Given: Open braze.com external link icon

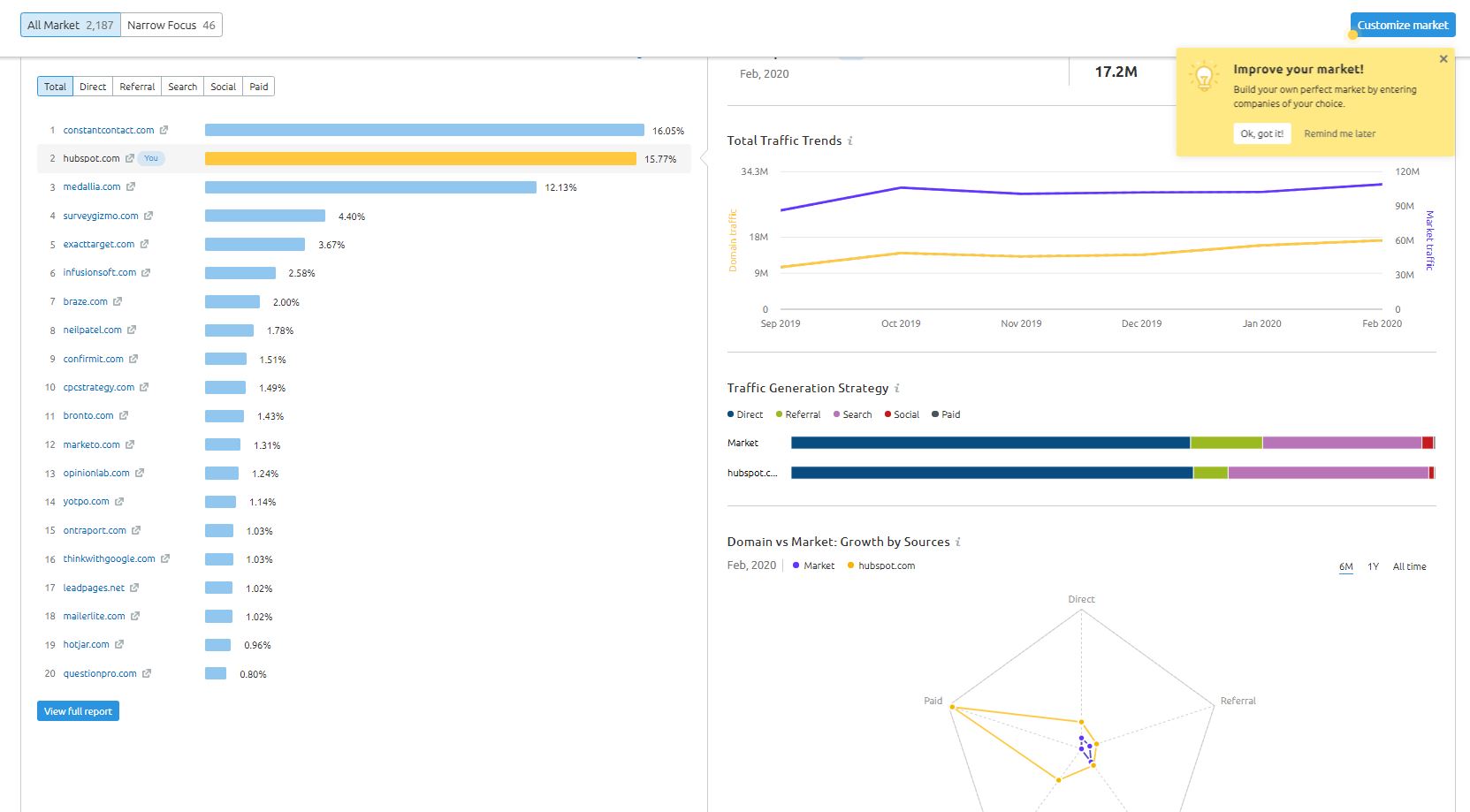Looking at the screenshot, I should click(x=118, y=301).
